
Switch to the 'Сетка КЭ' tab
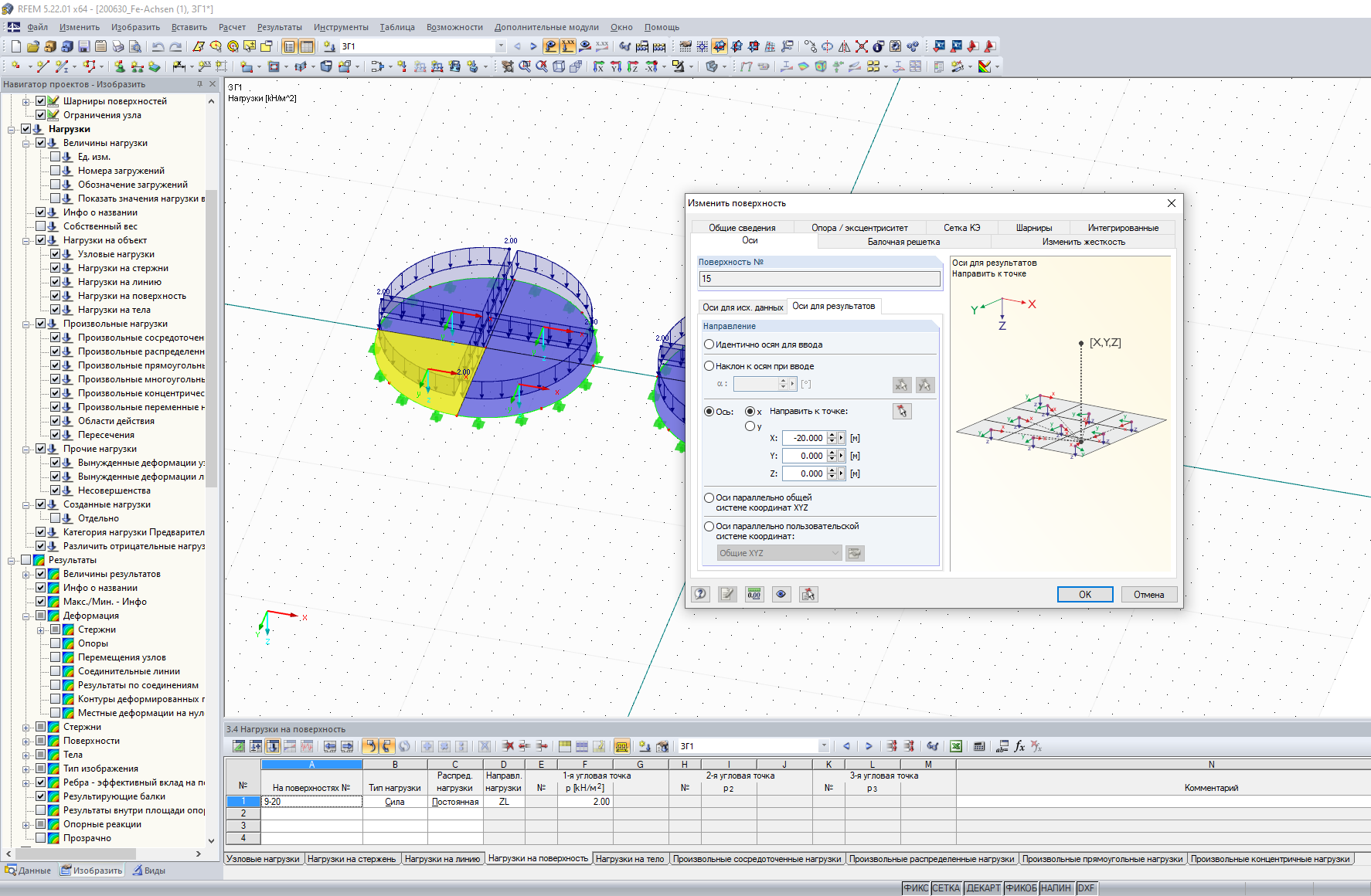pyautogui.click(x=961, y=228)
